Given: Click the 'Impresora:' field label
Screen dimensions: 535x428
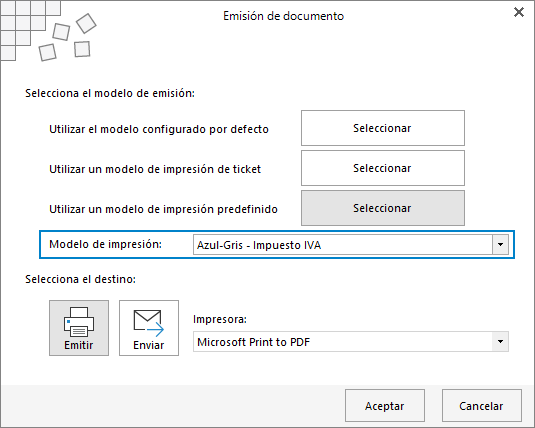Looking at the screenshot, I should click(x=220, y=319).
